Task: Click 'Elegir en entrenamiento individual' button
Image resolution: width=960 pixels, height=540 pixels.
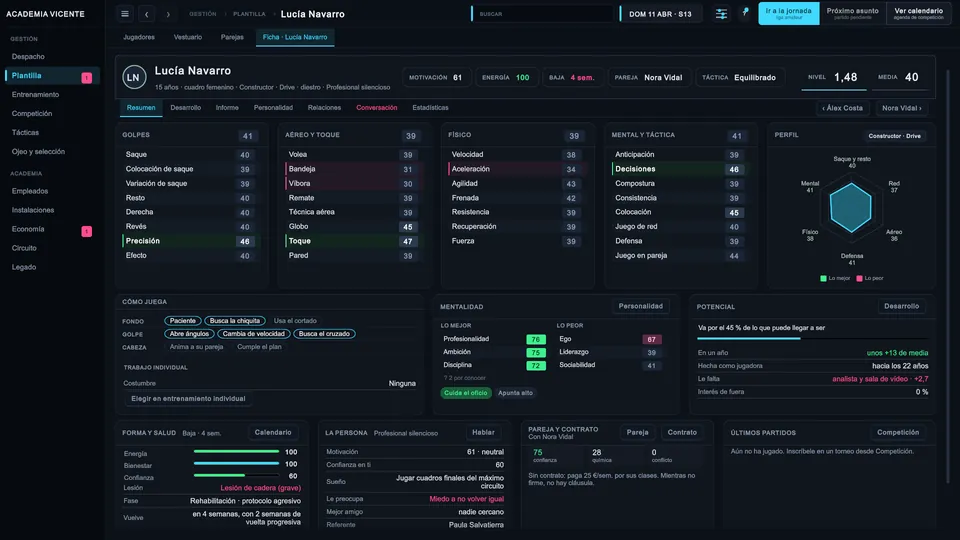Action: click(188, 399)
